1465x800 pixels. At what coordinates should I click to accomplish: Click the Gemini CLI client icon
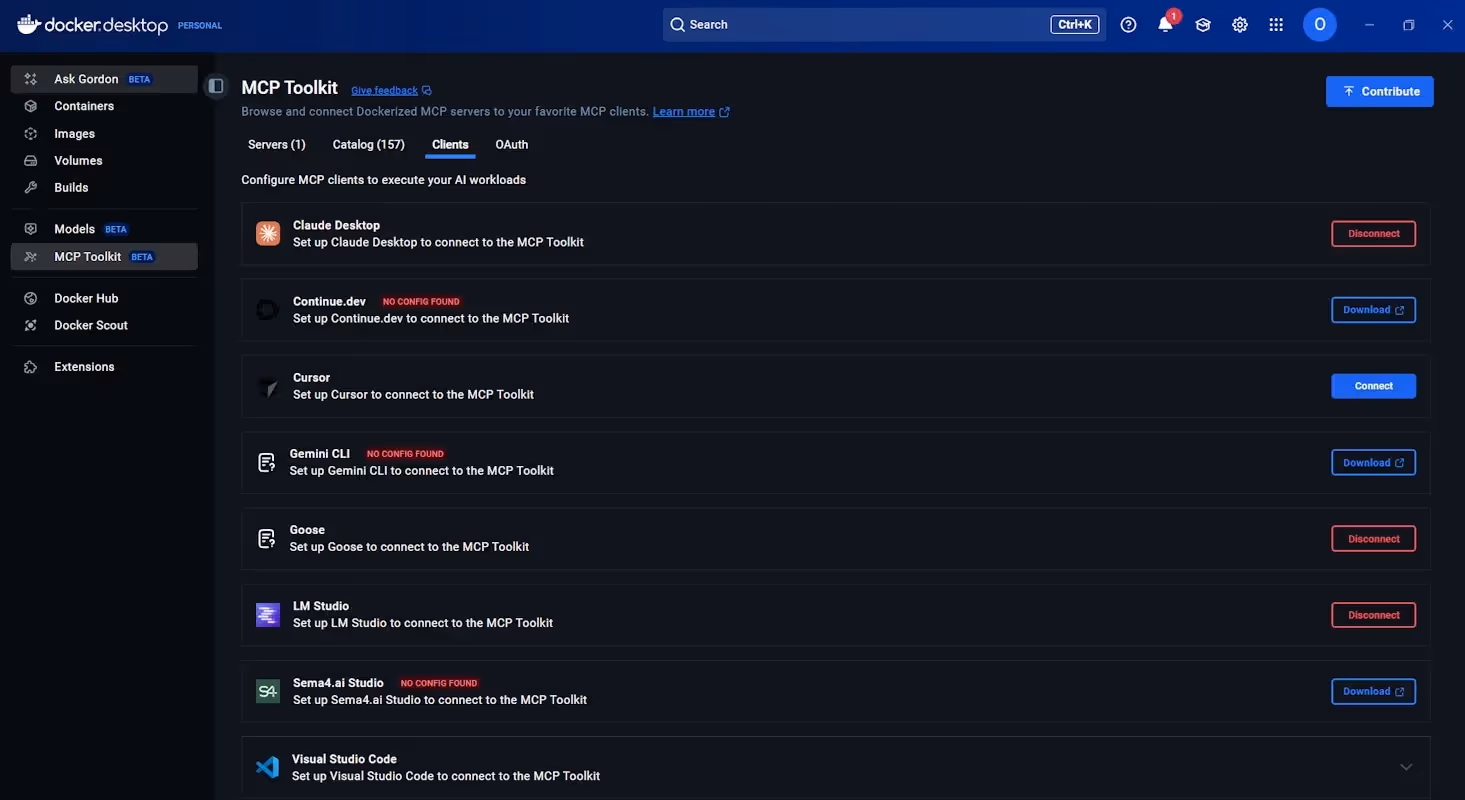(x=267, y=462)
